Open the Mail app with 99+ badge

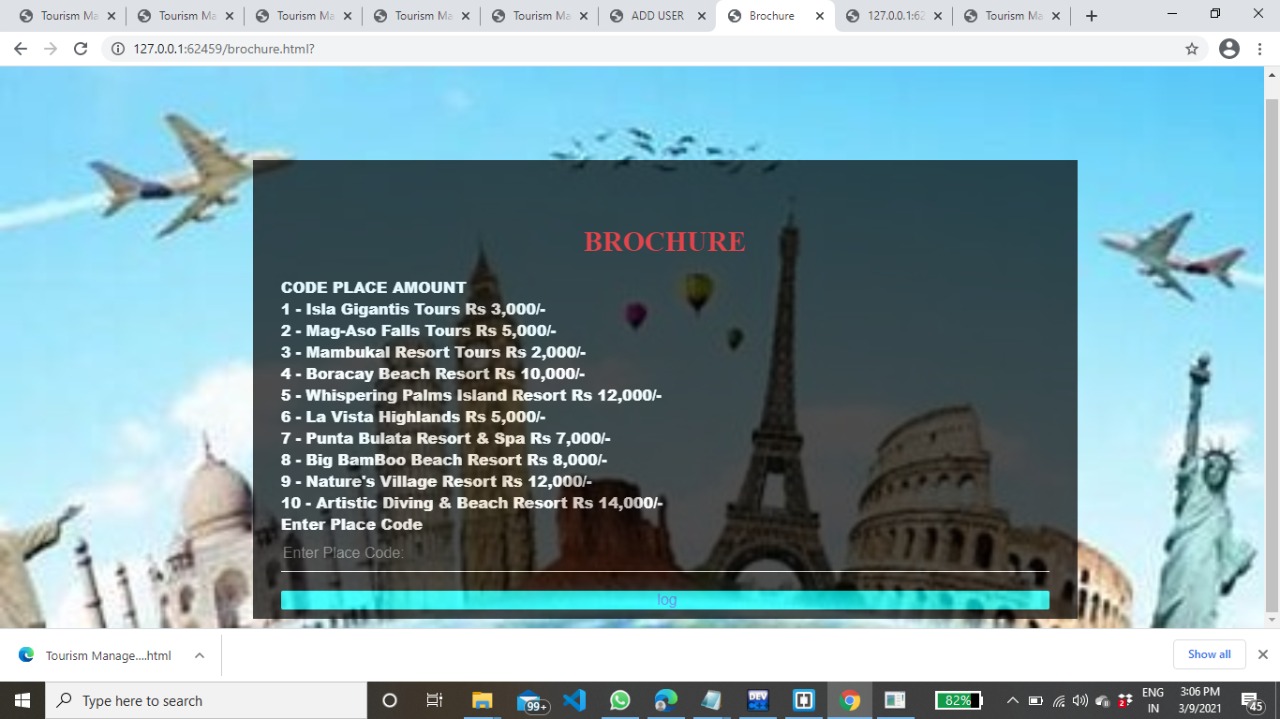point(531,700)
